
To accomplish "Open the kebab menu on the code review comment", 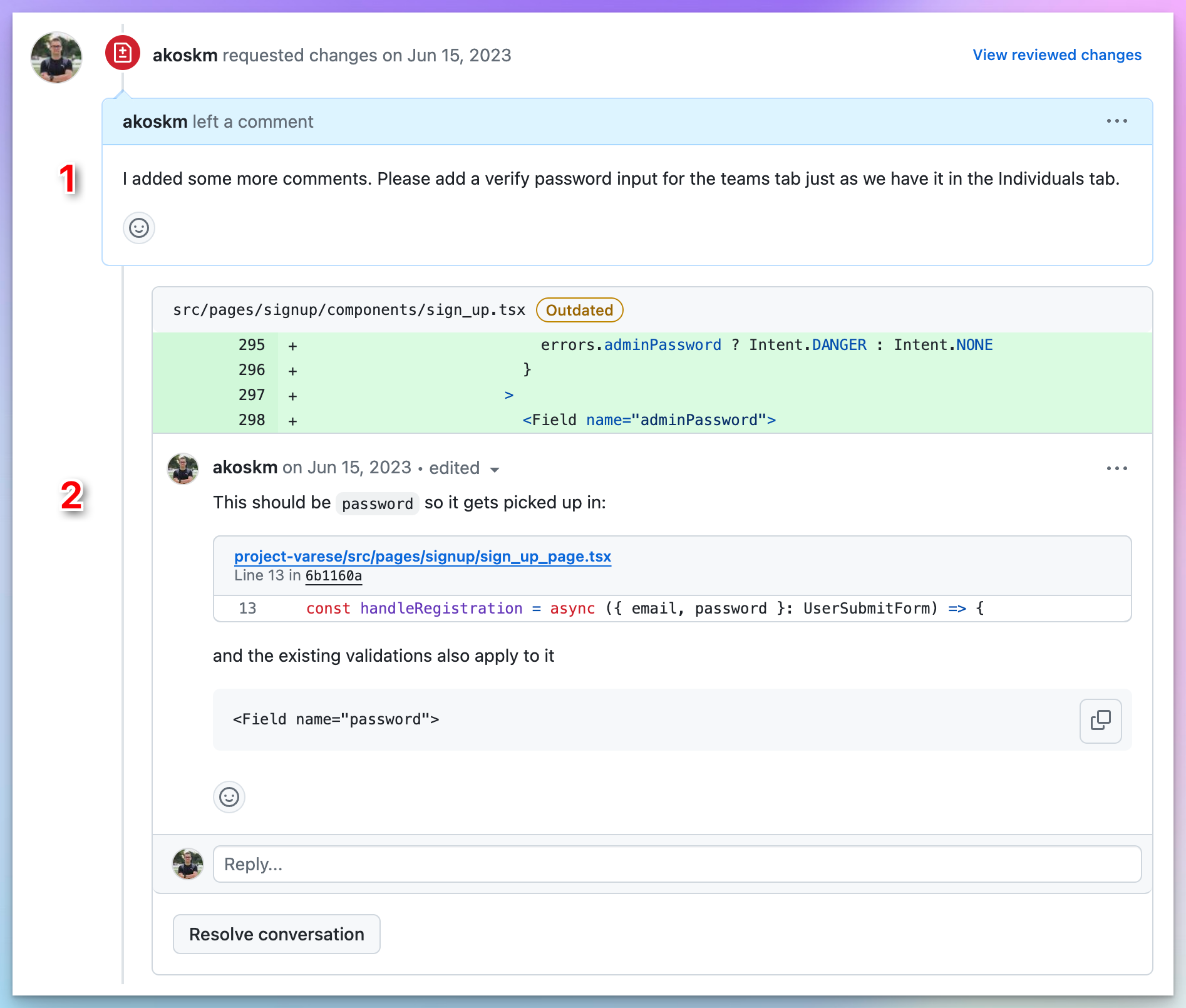I will point(1116,468).
